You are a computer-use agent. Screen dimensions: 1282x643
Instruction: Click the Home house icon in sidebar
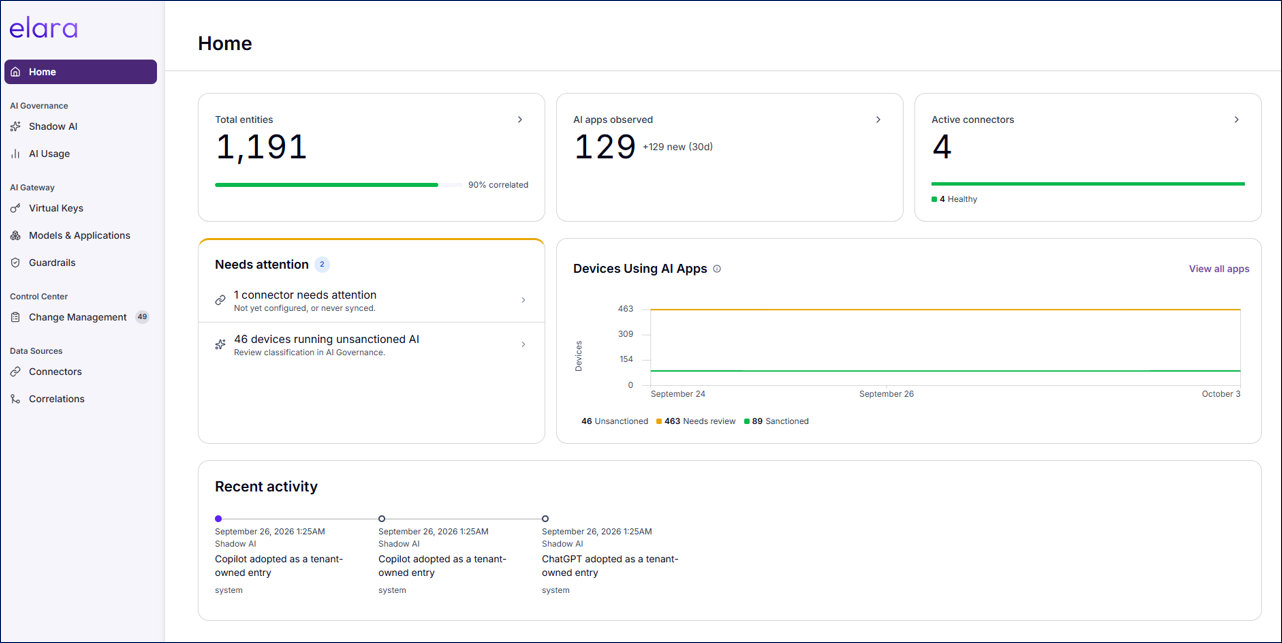[15, 72]
